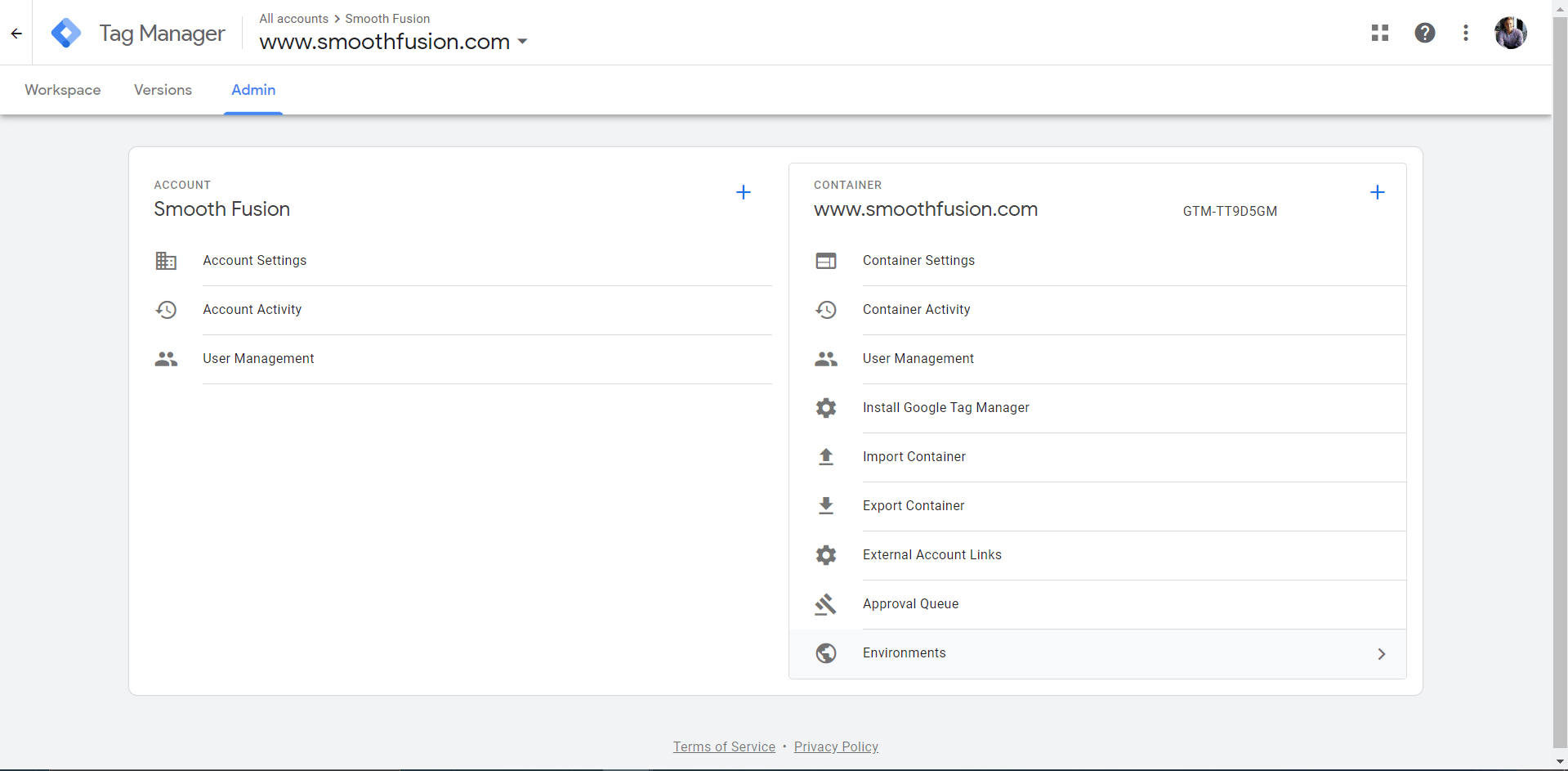Click the All accounts breadcrumb
The image size is (1568, 771).
click(293, 19)
